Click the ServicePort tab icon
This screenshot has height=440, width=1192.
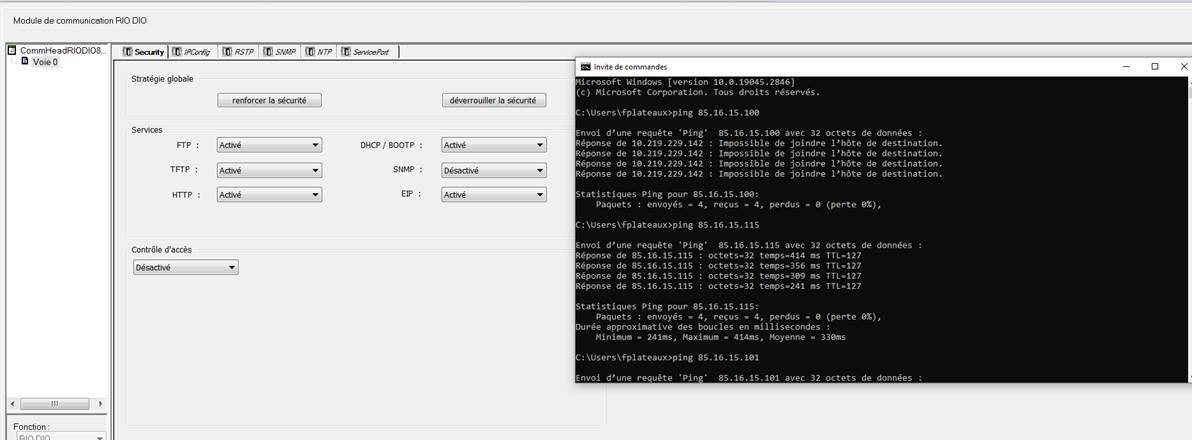coord(347,52)
